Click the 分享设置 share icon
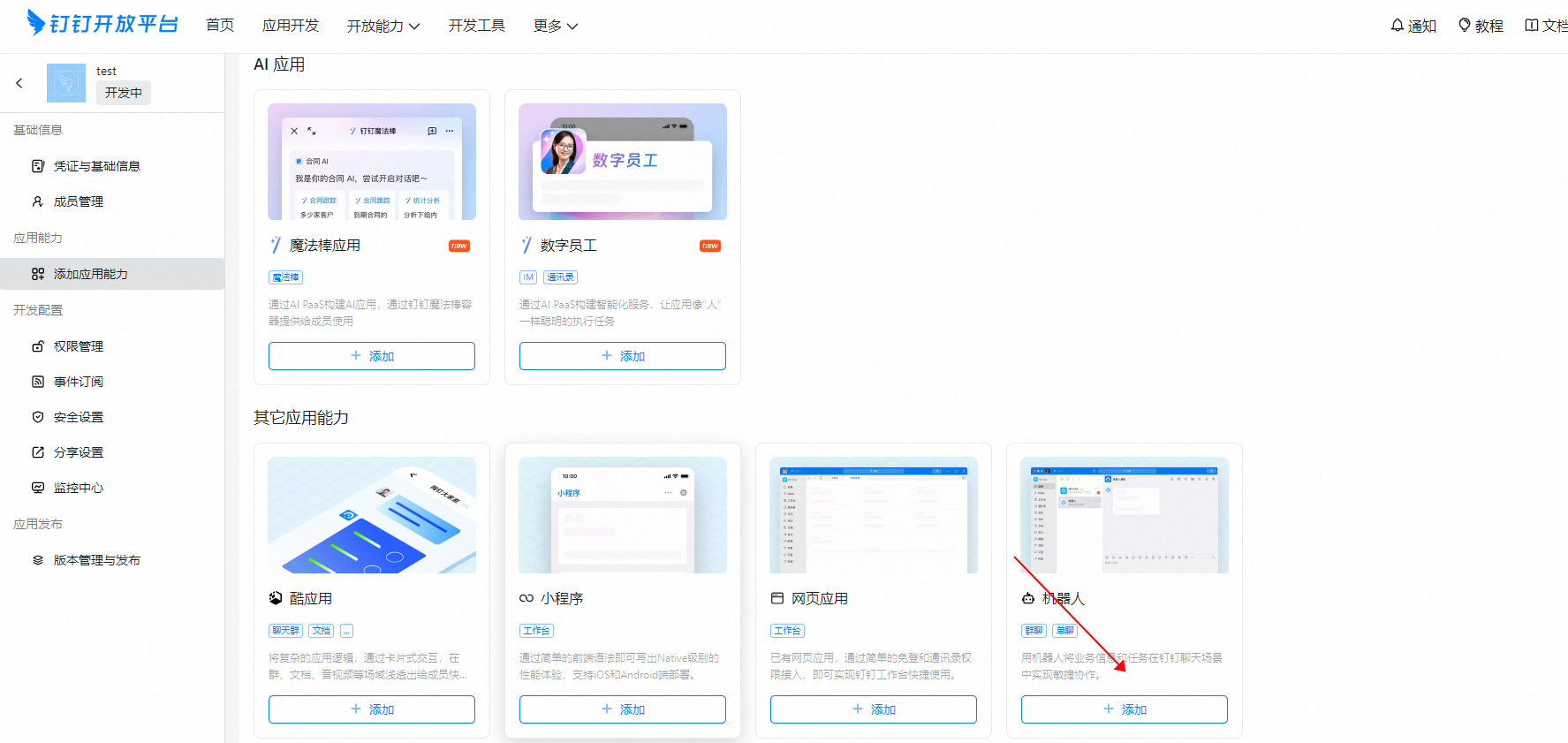Image resolution: width=1568 pixels, height=743 pixels. (38, 452)
